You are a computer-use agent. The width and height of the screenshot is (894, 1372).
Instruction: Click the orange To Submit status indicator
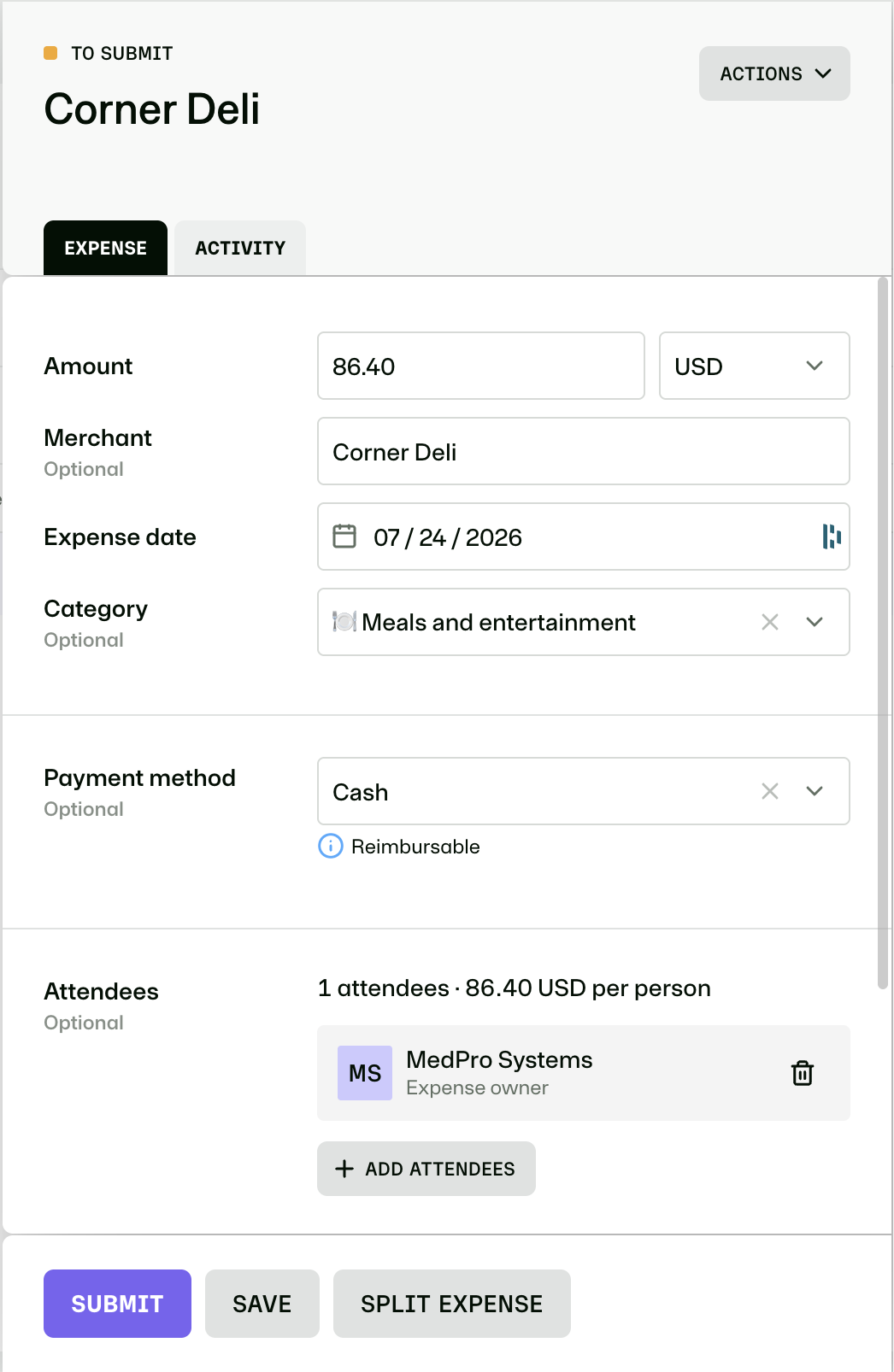click(50, 53)
